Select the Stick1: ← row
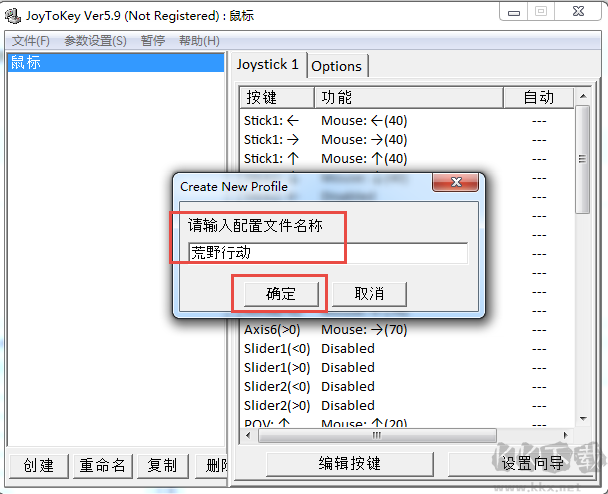608x494 pixels. (407, 121)
